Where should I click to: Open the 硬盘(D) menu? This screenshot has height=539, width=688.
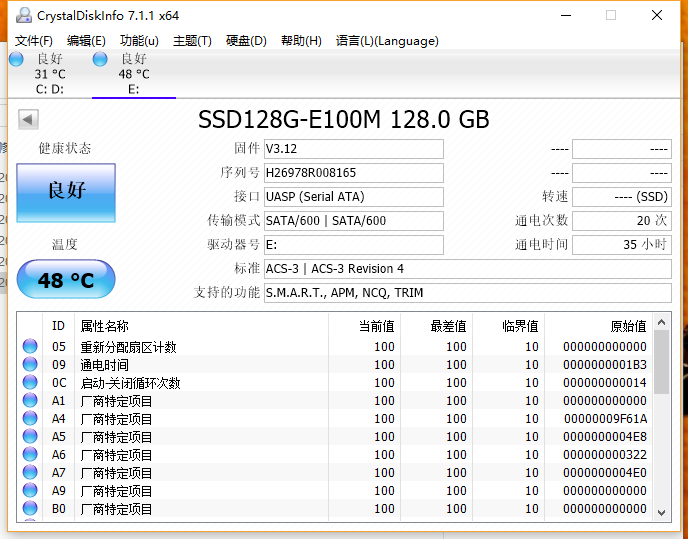(x=246, y=41)
